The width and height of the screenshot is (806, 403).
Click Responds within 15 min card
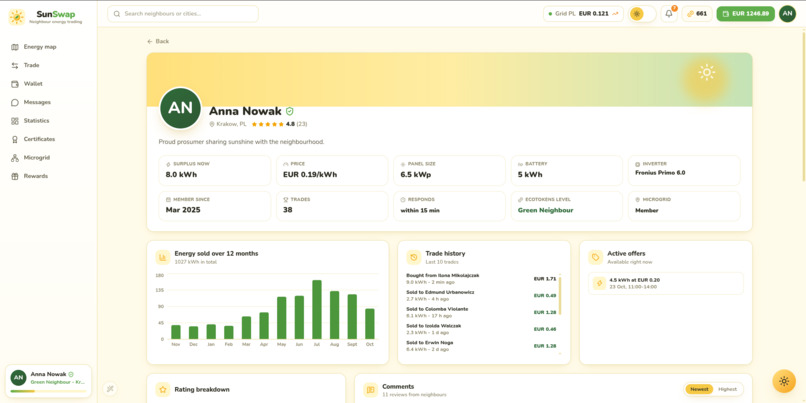point(449,206)
